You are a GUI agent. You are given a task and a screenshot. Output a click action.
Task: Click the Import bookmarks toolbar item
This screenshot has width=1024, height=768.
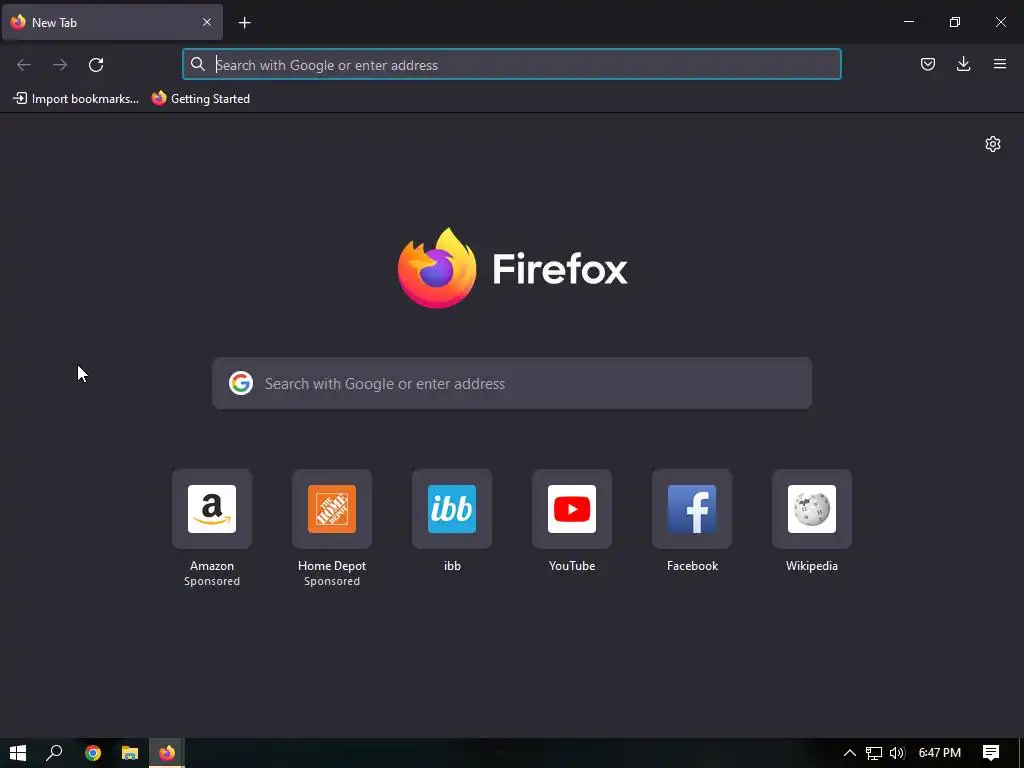(x=76, y=99)
